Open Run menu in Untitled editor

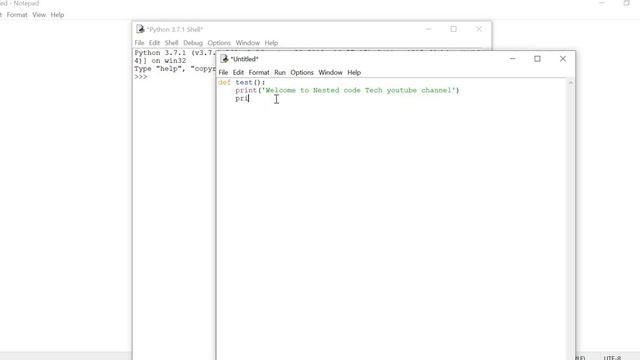[x=280, y=73]
